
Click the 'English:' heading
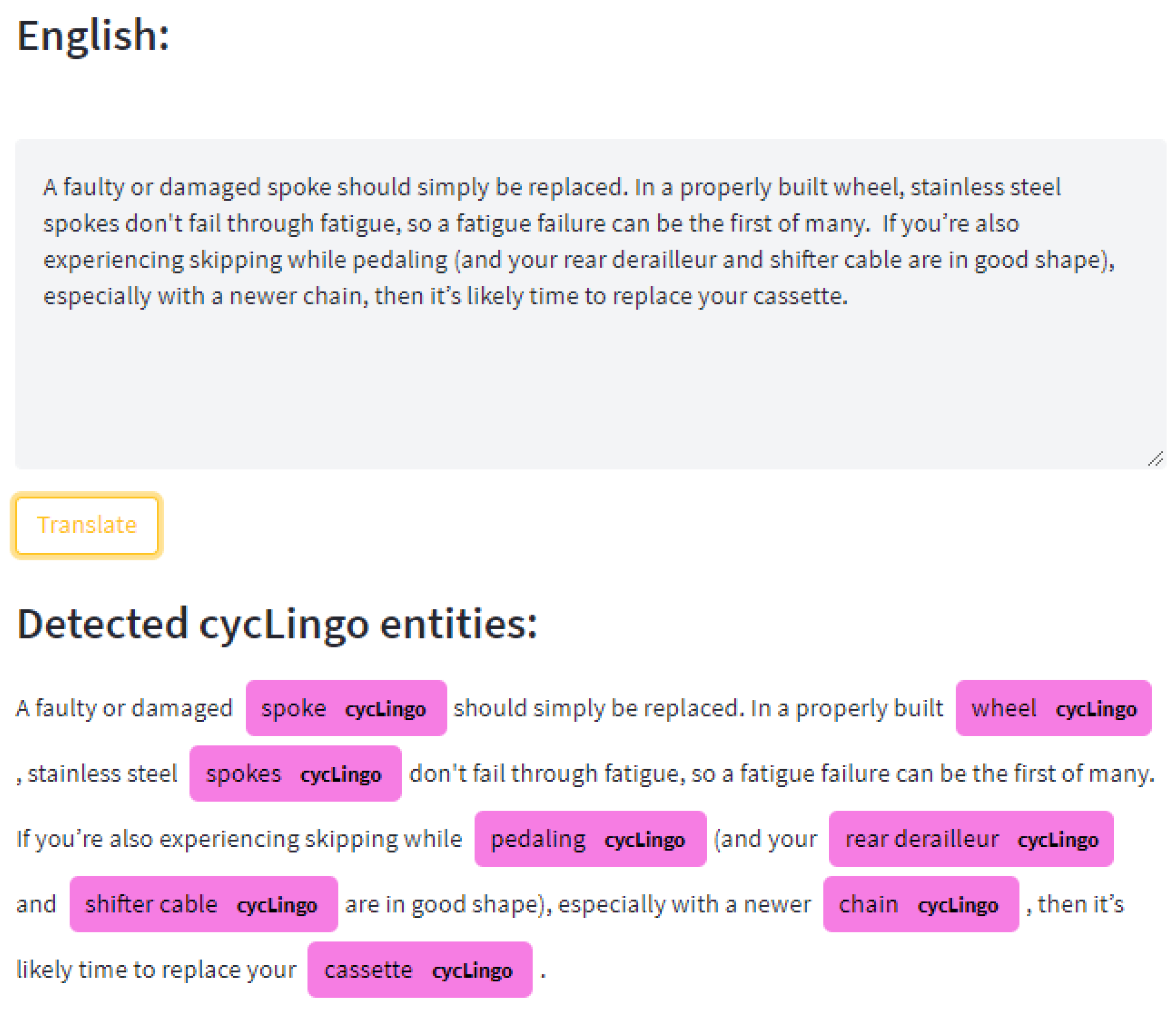(93, 35)
